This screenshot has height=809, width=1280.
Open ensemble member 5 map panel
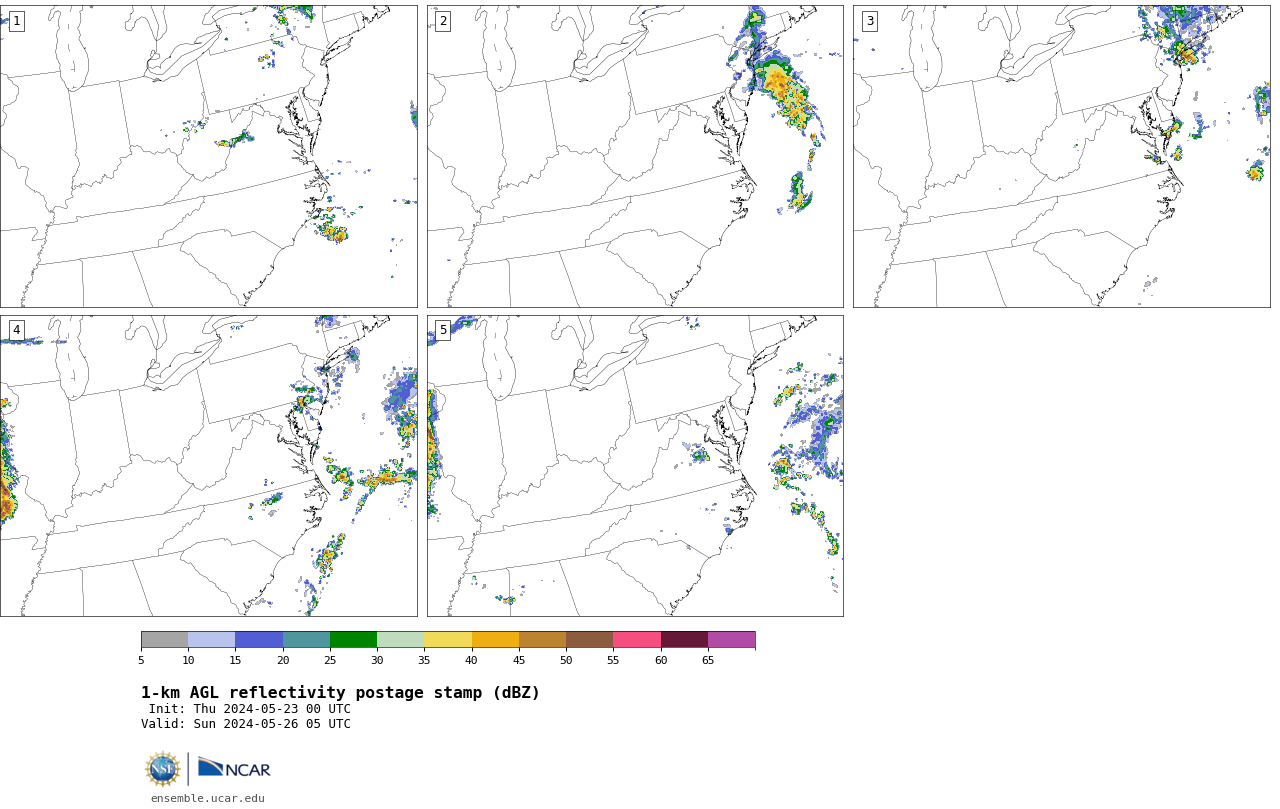click(x=635, y=466)
